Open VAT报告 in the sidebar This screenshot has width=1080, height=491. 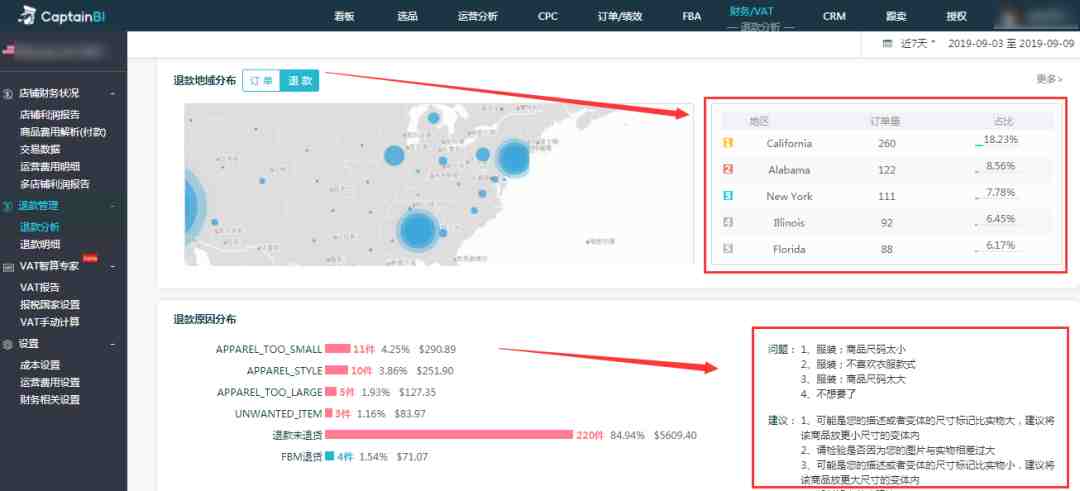click(39, 287)
